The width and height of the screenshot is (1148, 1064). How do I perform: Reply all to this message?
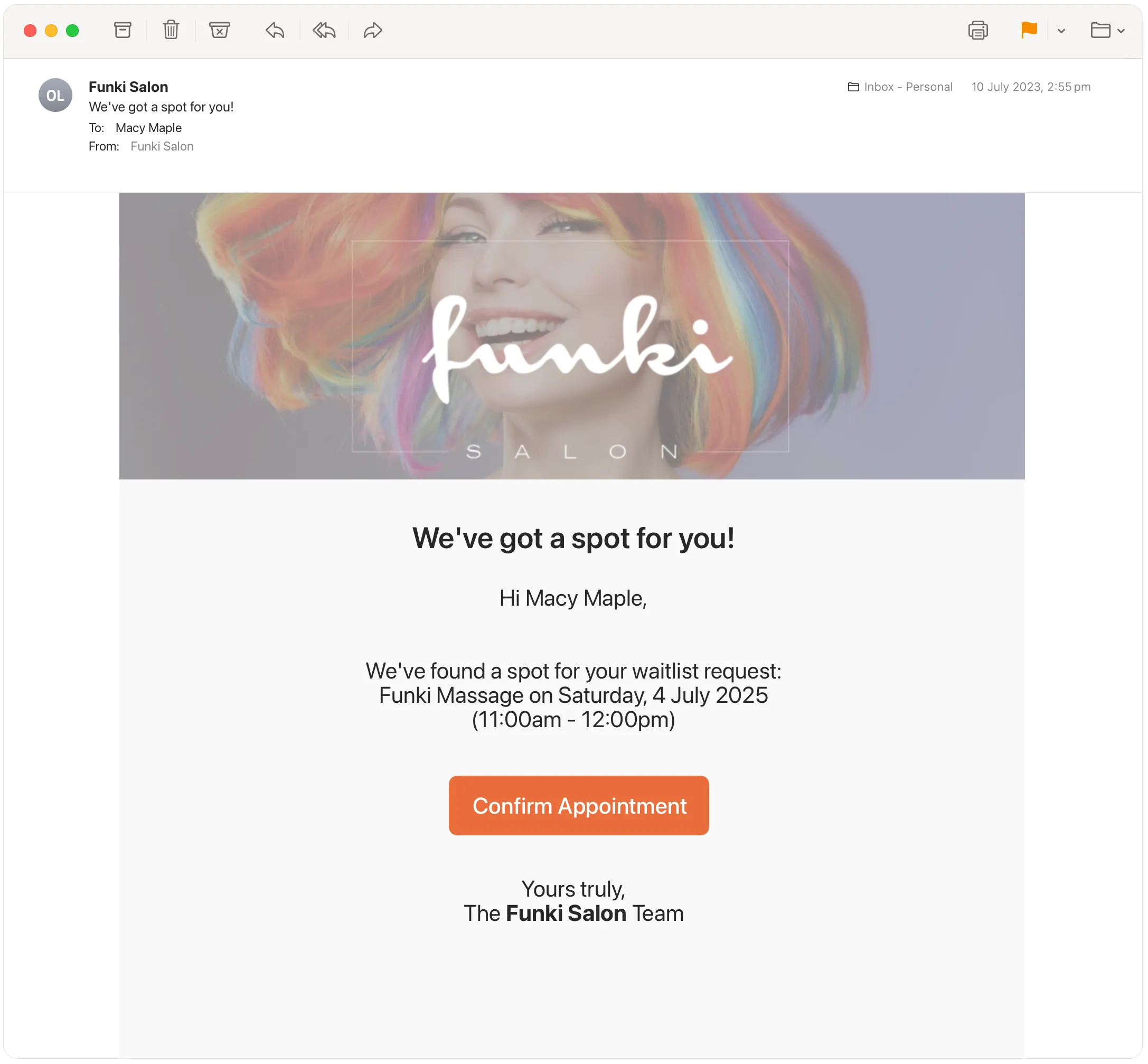click(324, 30)
